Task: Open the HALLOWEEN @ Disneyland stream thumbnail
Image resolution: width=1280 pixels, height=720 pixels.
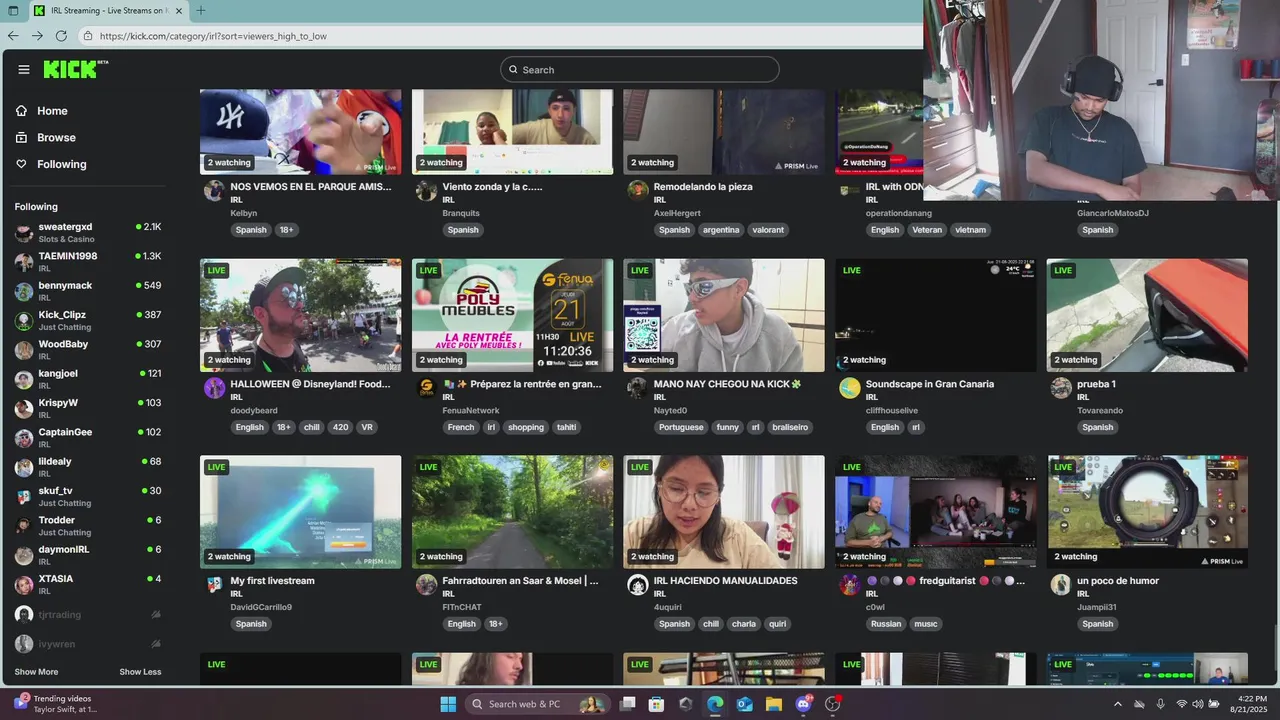Action: [301, 315]
